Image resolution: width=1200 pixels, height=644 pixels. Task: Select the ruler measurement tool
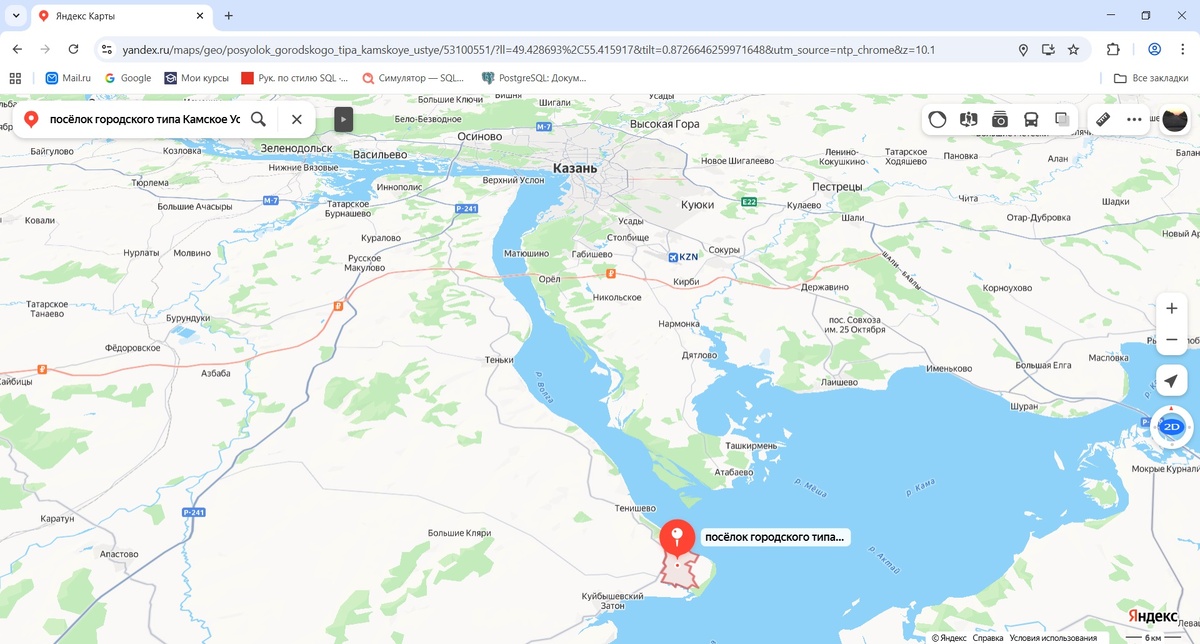1103,119
